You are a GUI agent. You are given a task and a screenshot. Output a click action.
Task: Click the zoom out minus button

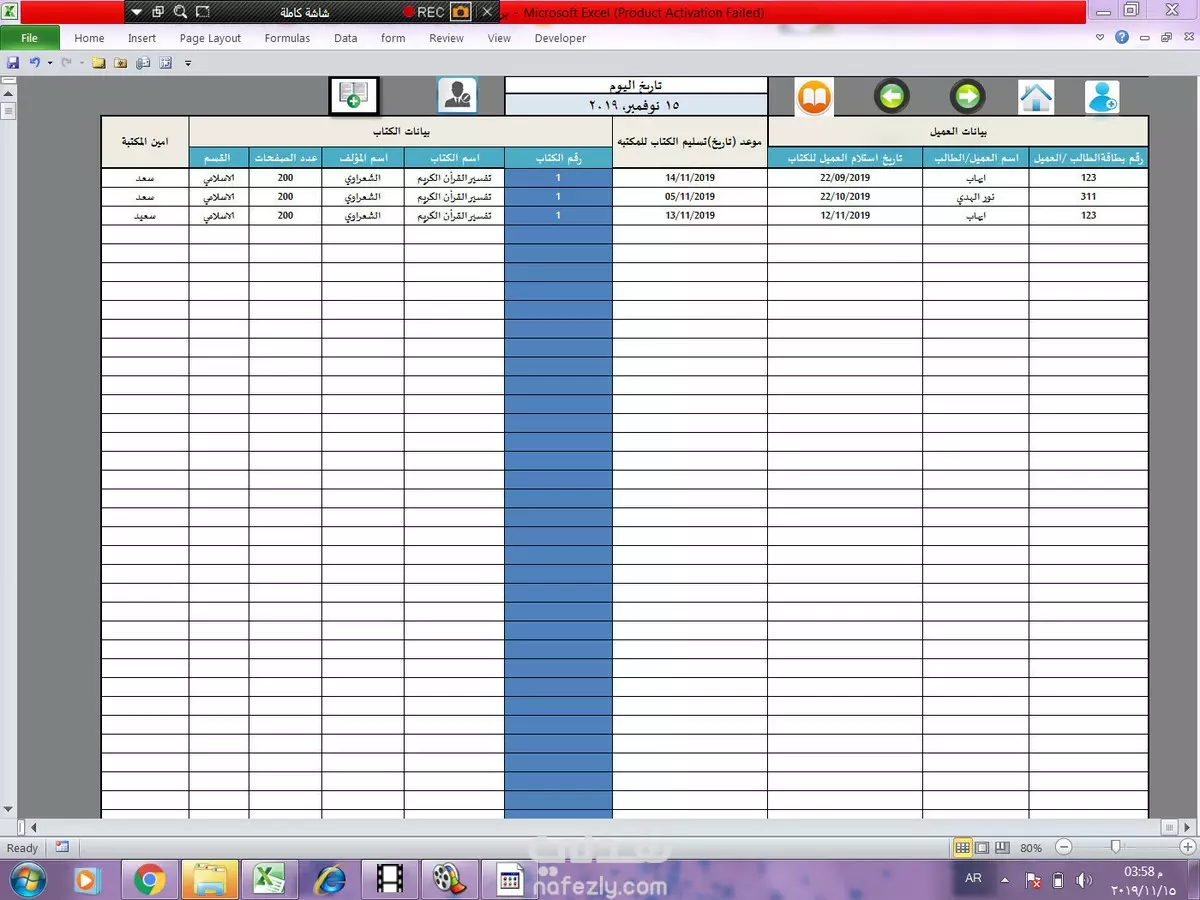pos(1063,847)
